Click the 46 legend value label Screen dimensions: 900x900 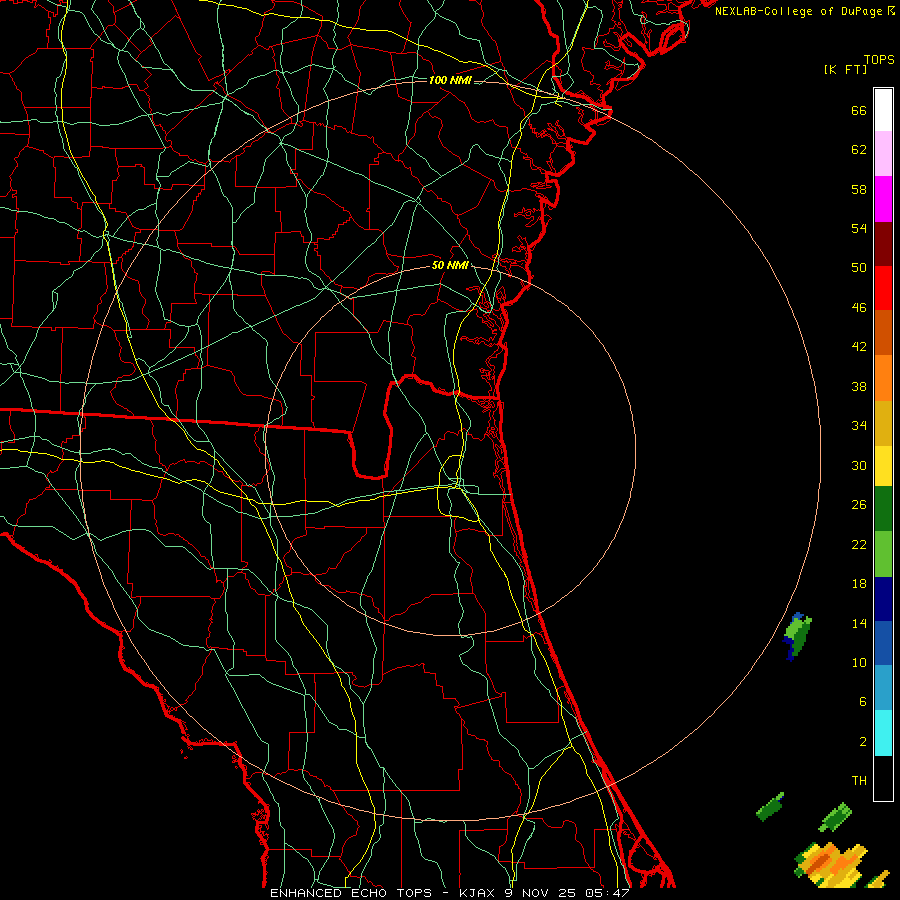pos(859,307)
